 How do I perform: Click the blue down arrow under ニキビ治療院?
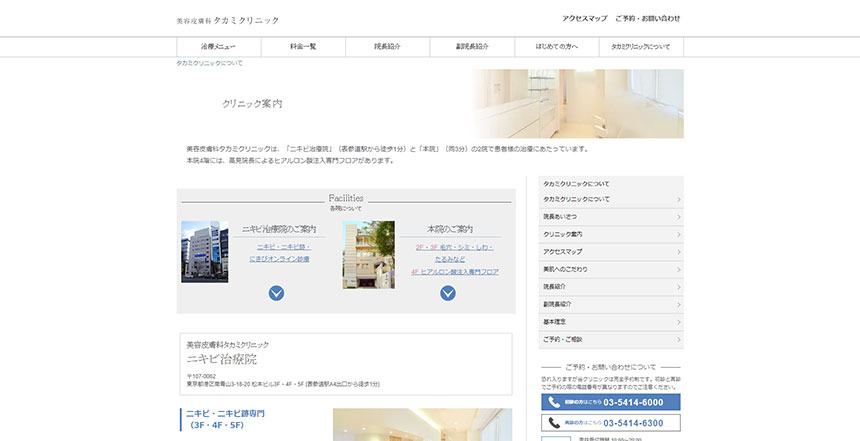(276, 293)
